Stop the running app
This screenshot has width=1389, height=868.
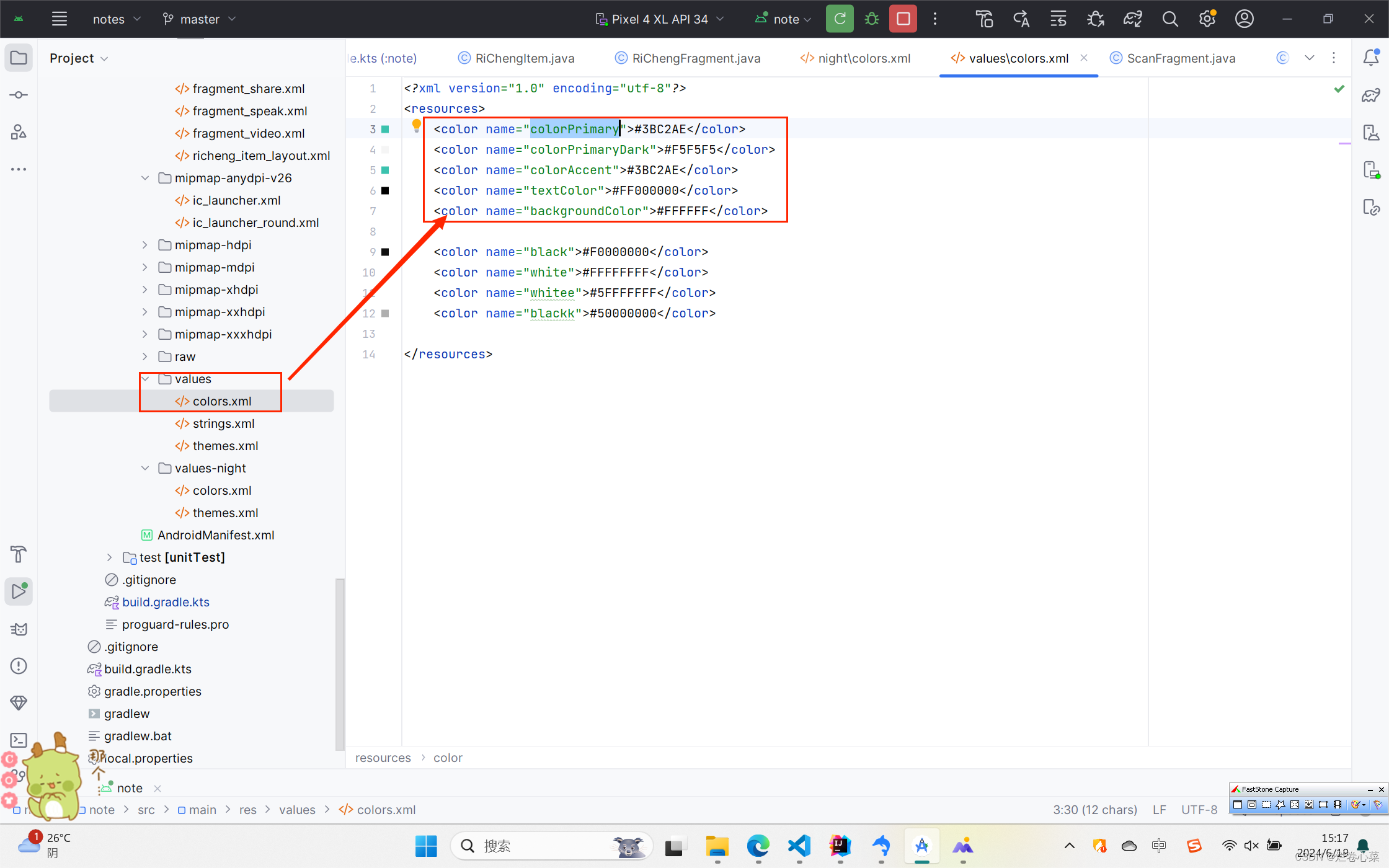point(903,19)
